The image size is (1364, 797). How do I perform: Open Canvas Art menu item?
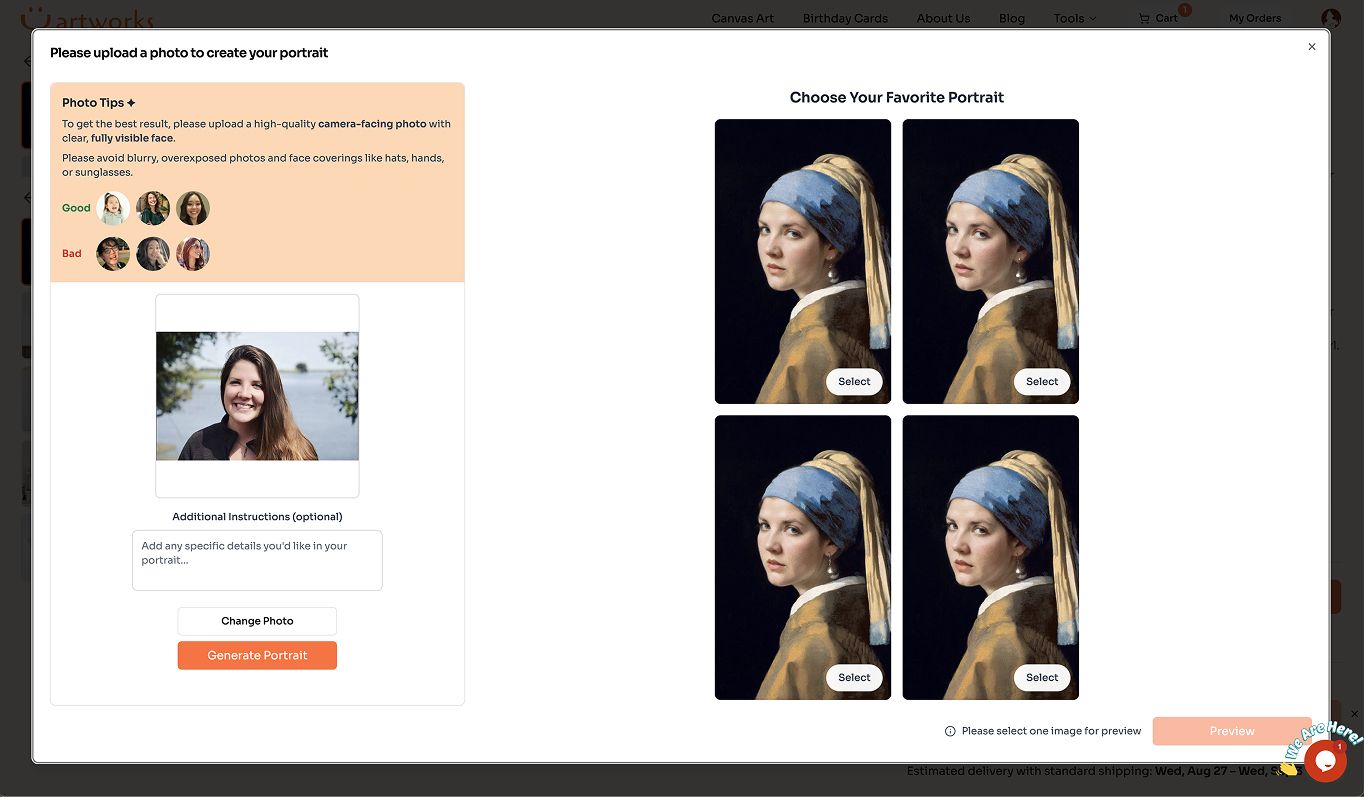tap(743, 18)
